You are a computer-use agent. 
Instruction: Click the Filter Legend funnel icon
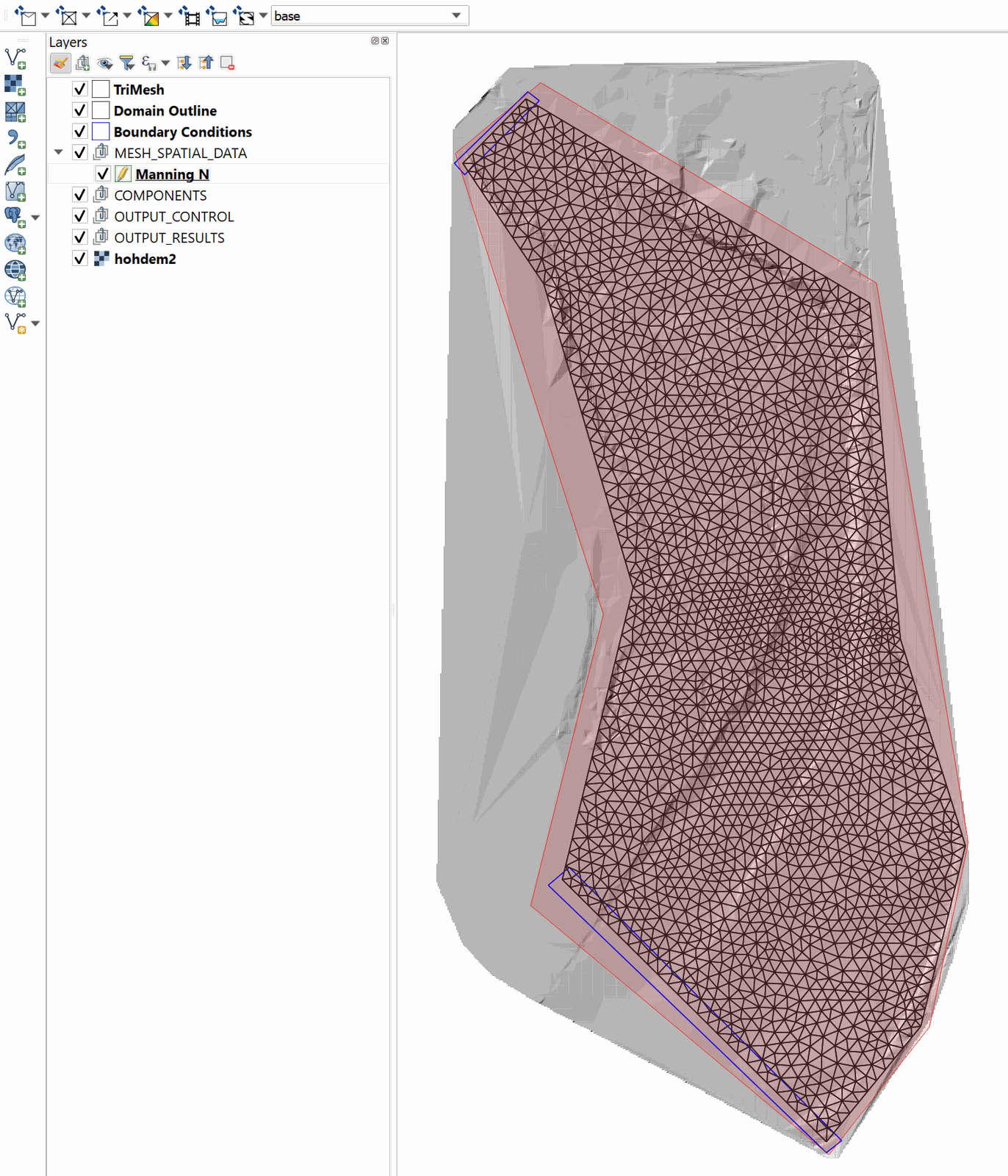pyautogui.click(x=127, y=63)
